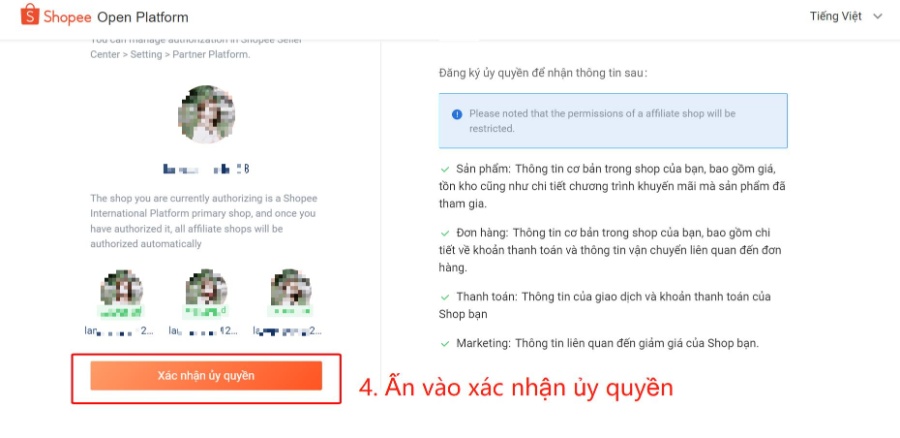The width and height of the screenshot is (900, 438).
Task: Select the first affiliate shop avatar
Action: pyautogui.click(x=121, y=290)
